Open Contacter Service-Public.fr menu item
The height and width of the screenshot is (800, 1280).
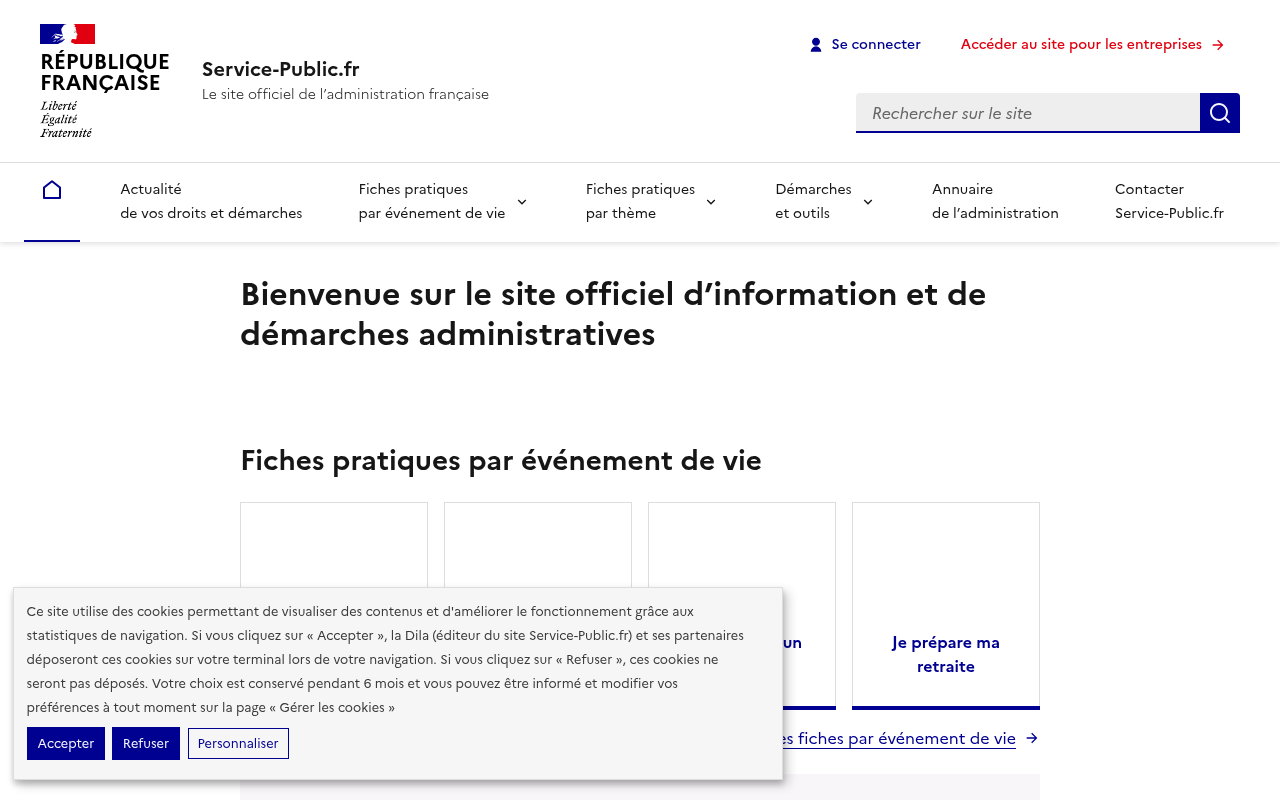[1169, 201]
